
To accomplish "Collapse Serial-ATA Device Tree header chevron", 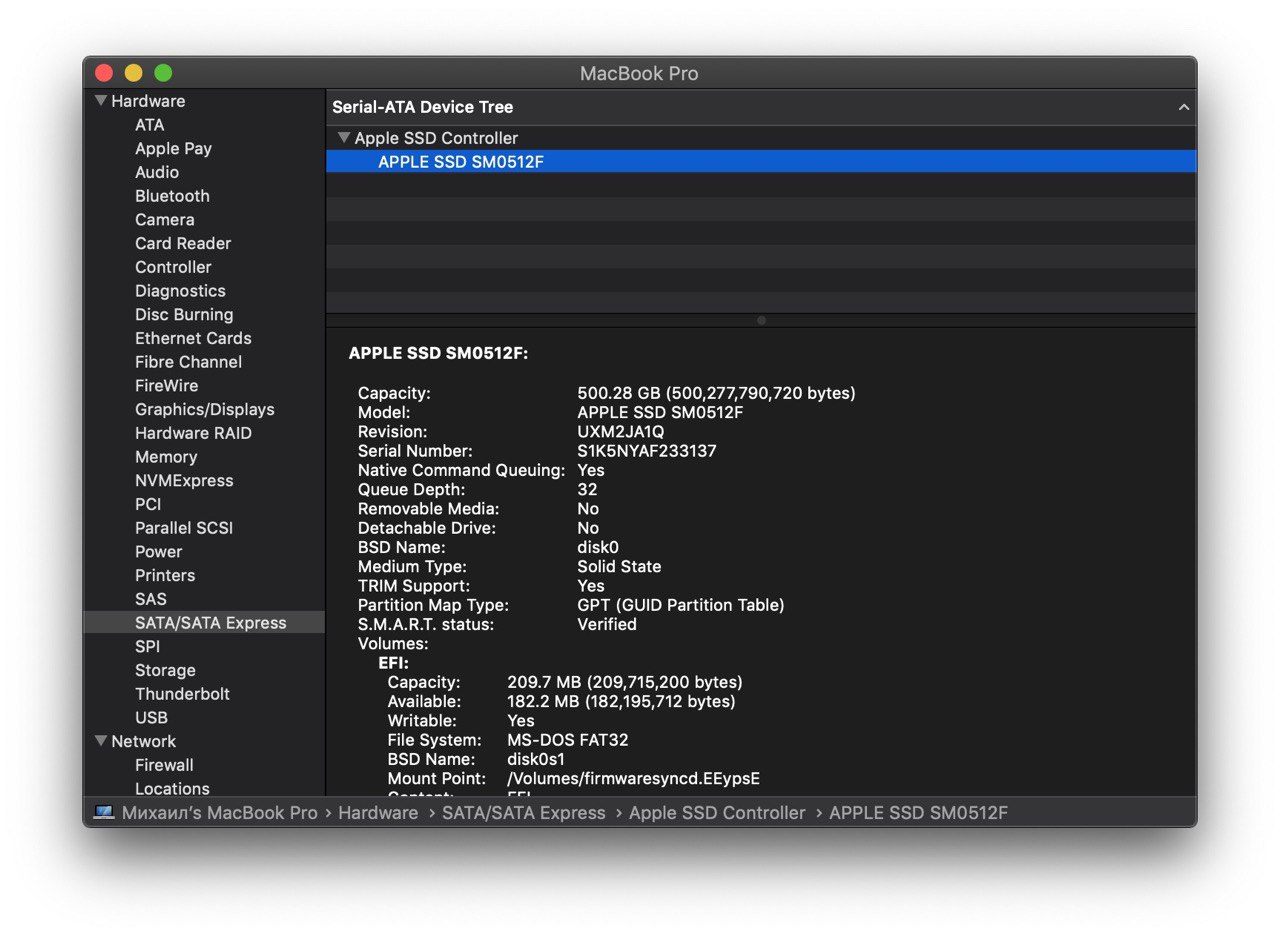I will coord(1184,107).
